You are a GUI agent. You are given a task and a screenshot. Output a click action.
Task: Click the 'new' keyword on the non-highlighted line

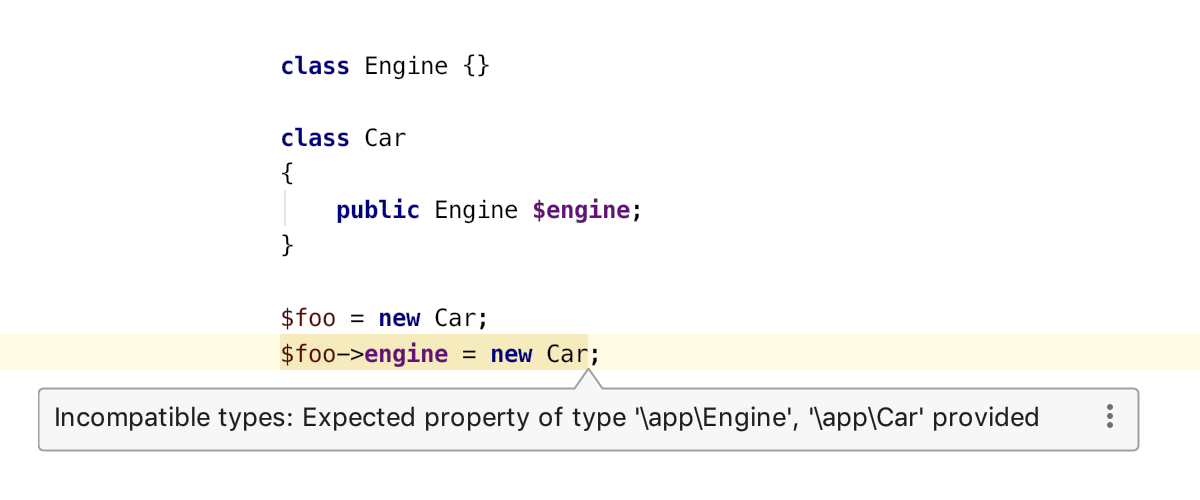[399, 319]
